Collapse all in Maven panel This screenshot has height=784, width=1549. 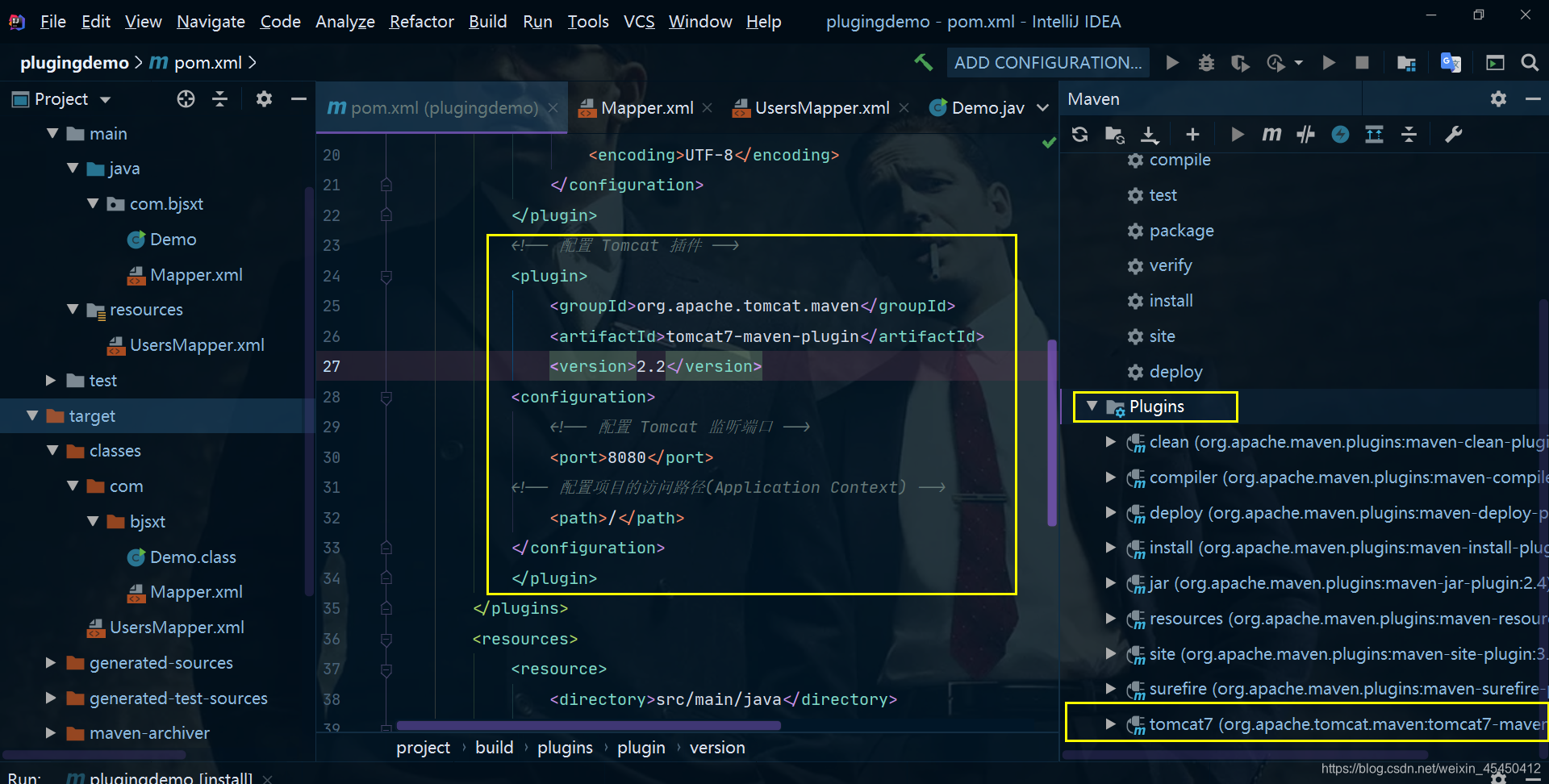pos(1409,134)
